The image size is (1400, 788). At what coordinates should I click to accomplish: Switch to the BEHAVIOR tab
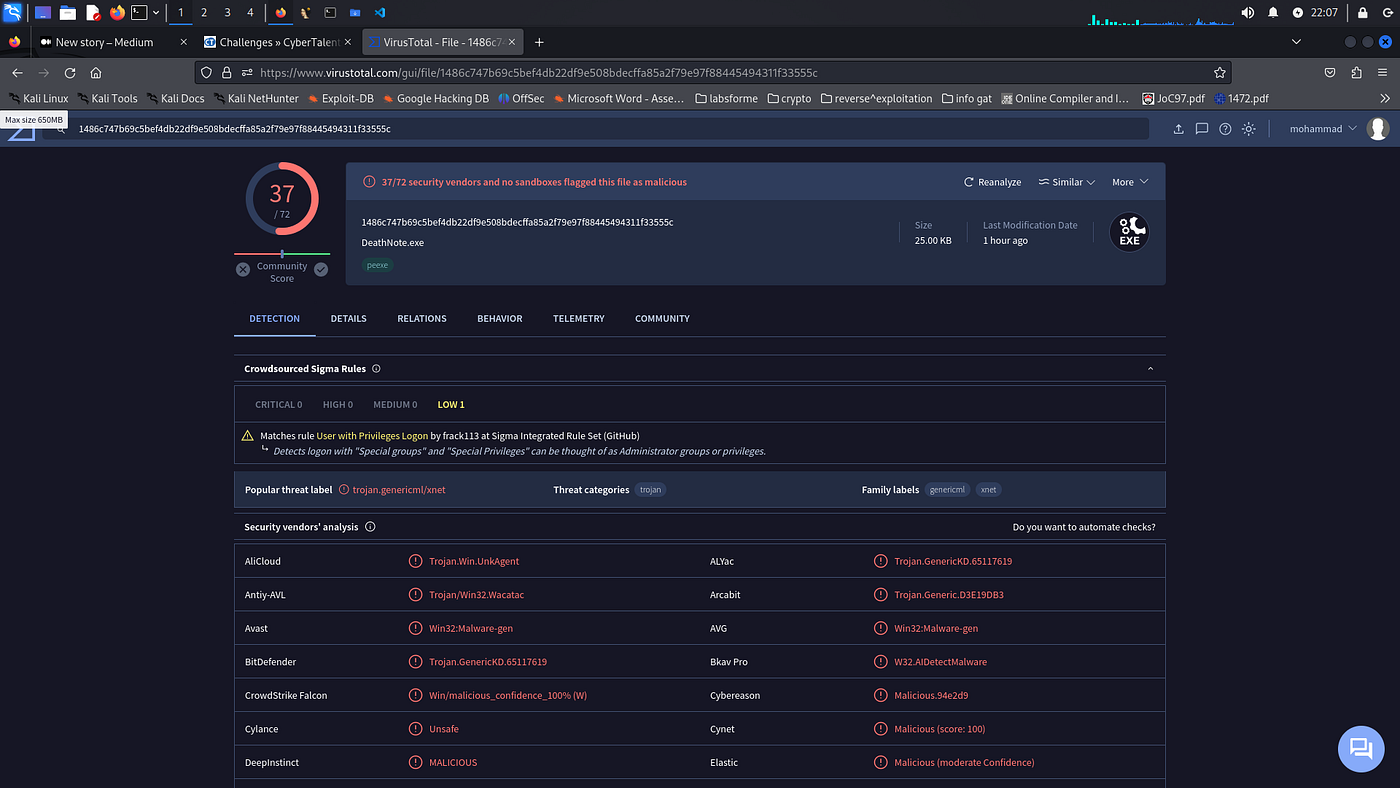pyautogui.click(x=500, y=318)
